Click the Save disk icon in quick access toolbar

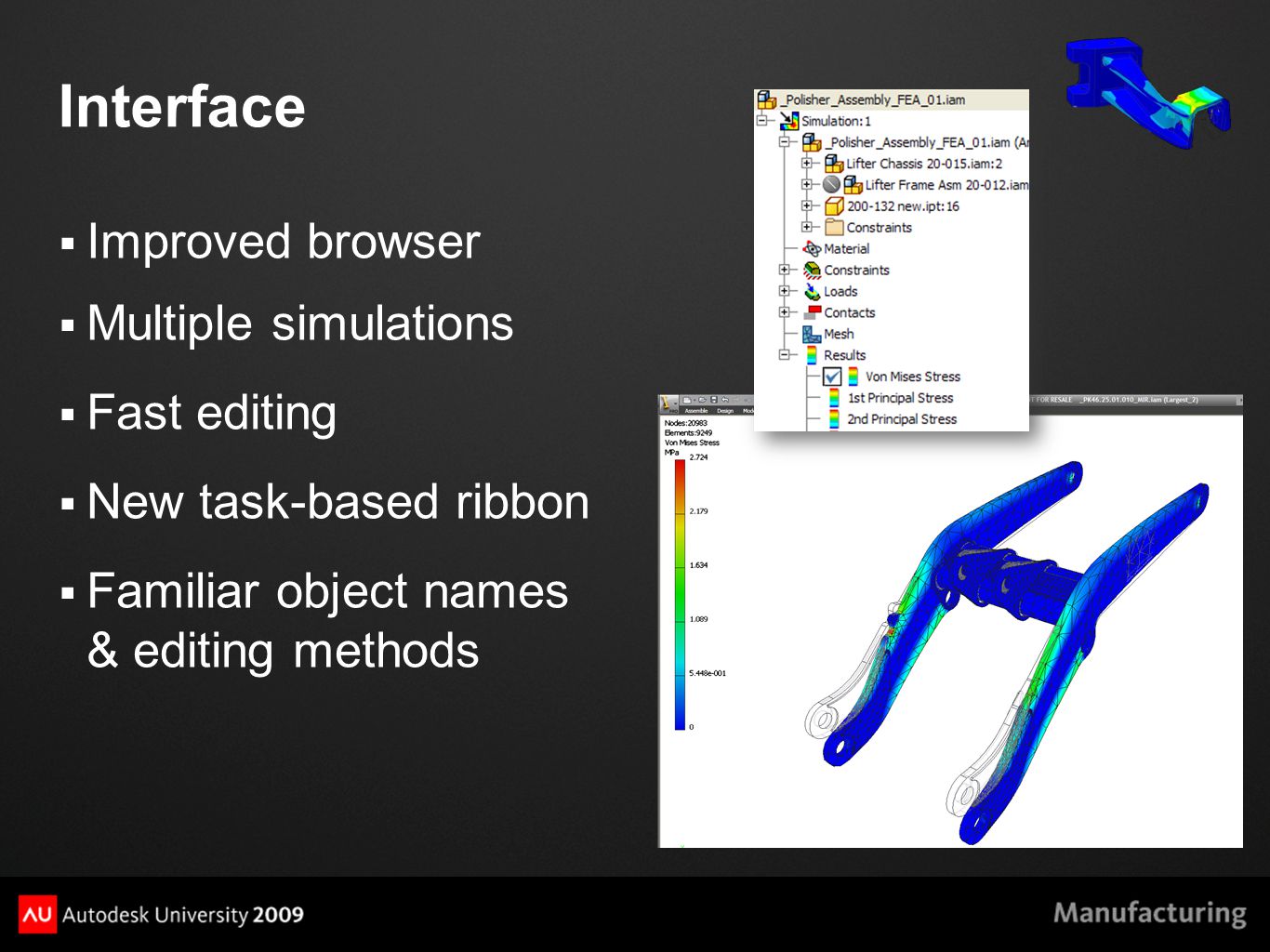click(x=713, y=400)
